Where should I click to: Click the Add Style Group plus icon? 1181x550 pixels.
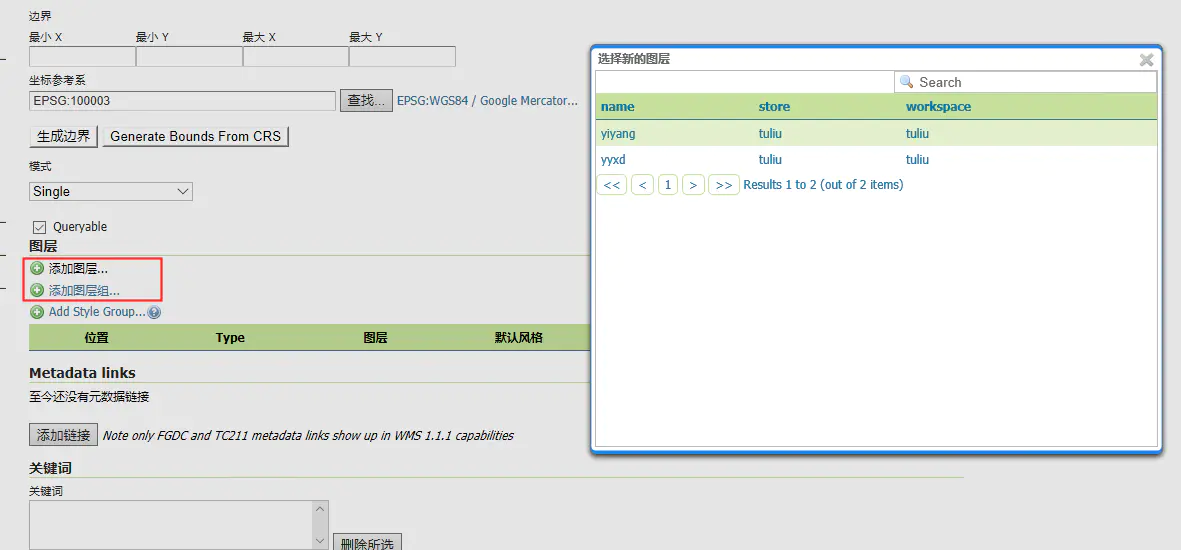point(37,312)
